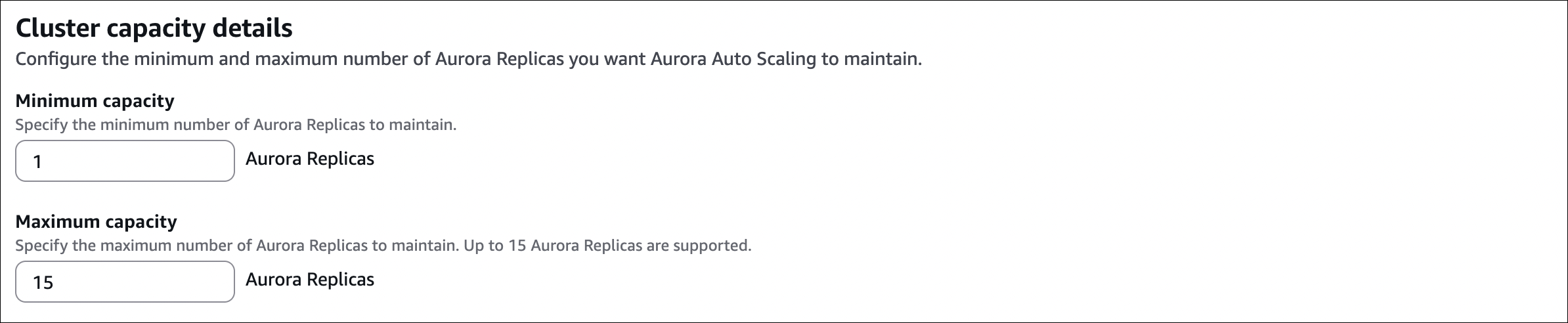
Task: Click "Specify the maximum number" help text
Action: [131, 246]
